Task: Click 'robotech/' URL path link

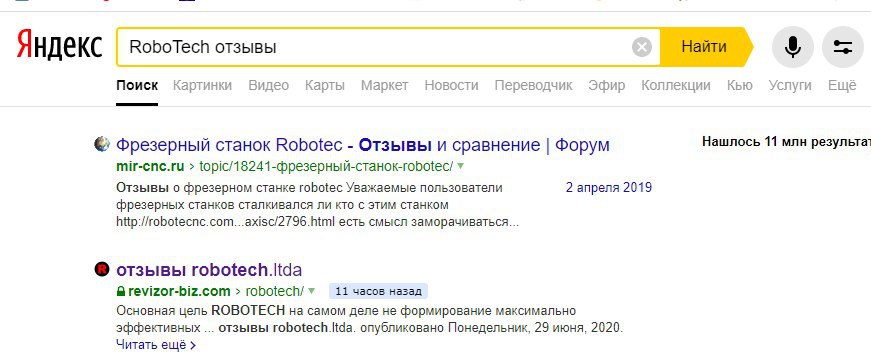Action: [x=275, y=291]
